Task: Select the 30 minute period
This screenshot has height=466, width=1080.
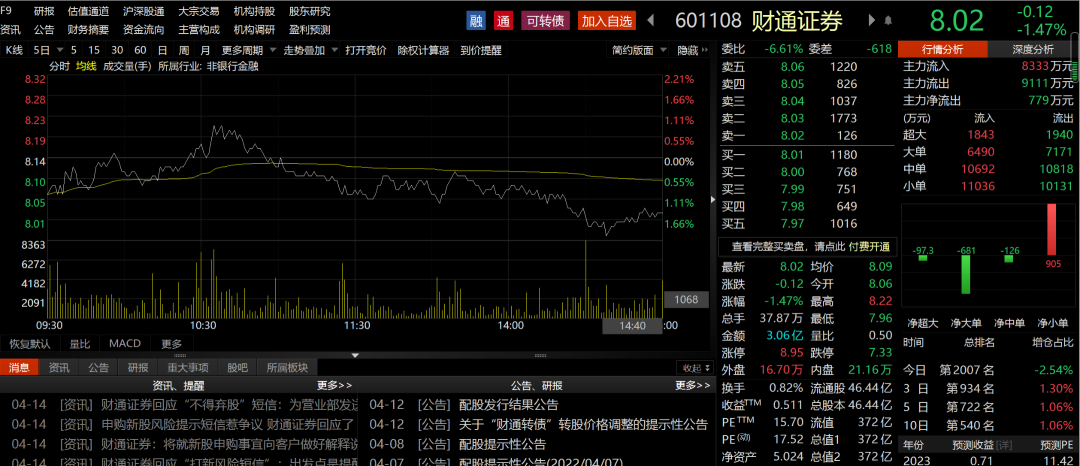Action: tap(117, 50)
